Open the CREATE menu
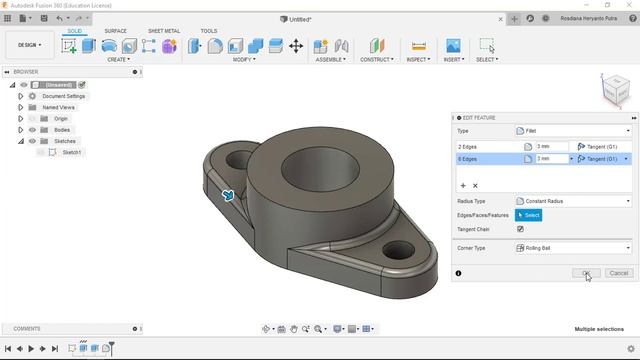 (x=118, y=60)
